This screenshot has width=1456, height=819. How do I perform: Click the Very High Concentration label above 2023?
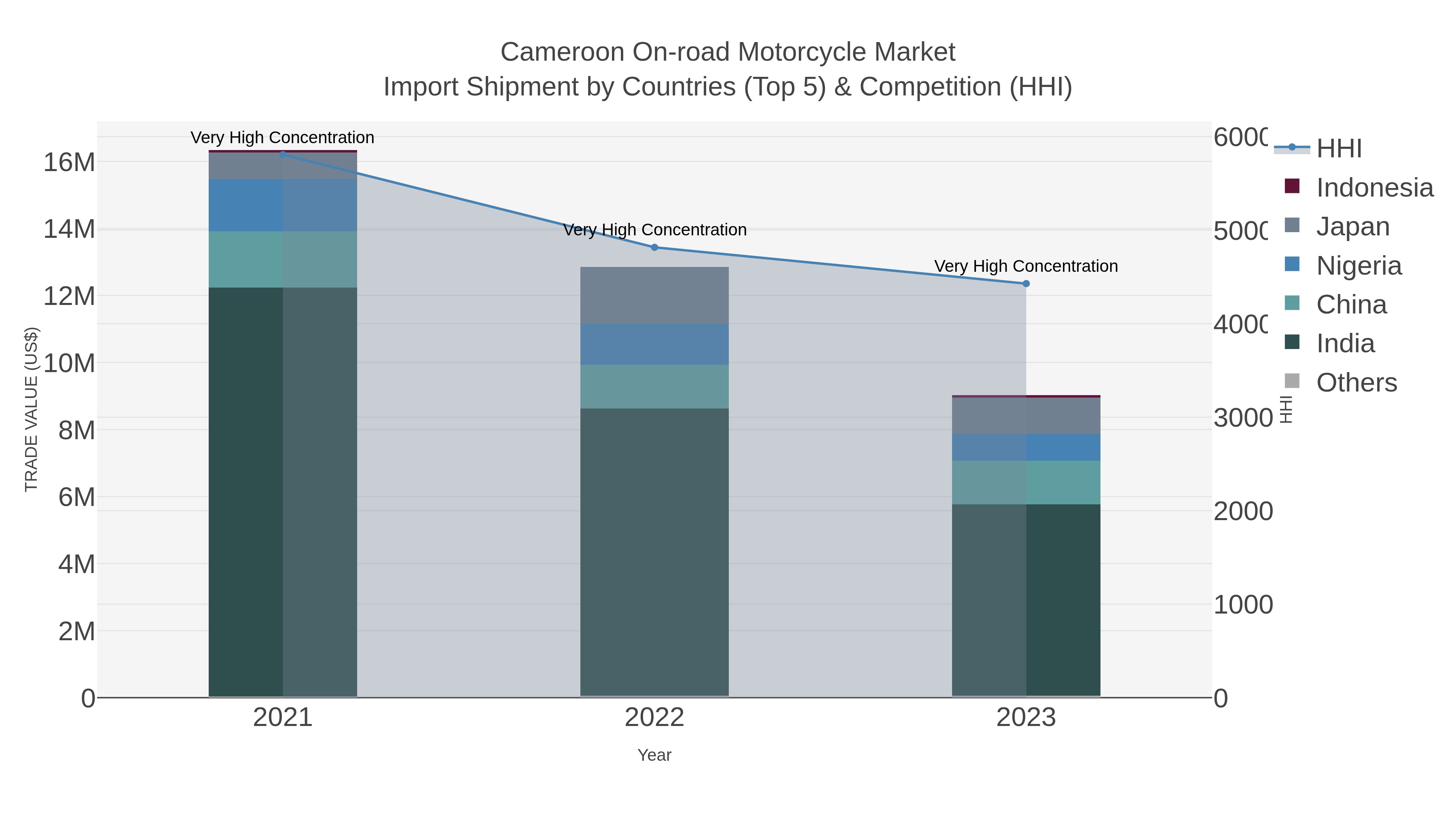click(1026, 266)
